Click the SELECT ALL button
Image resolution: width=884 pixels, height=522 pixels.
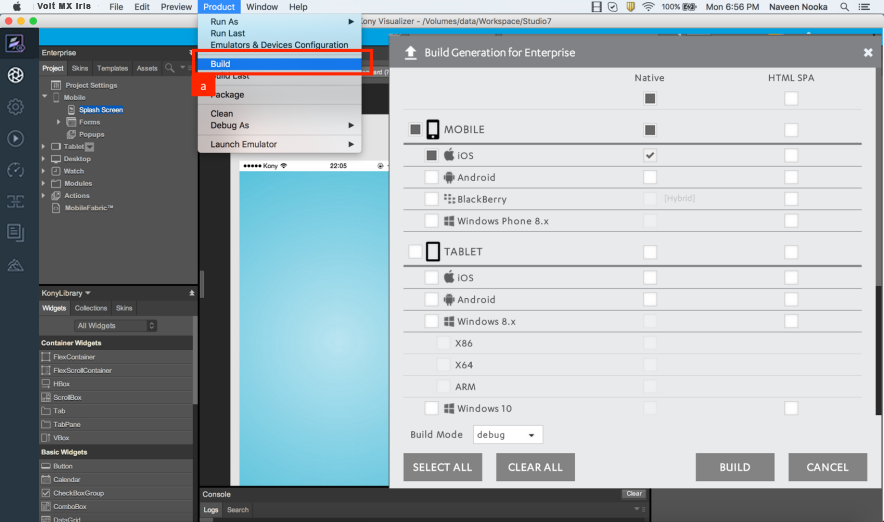click(443, 467)
